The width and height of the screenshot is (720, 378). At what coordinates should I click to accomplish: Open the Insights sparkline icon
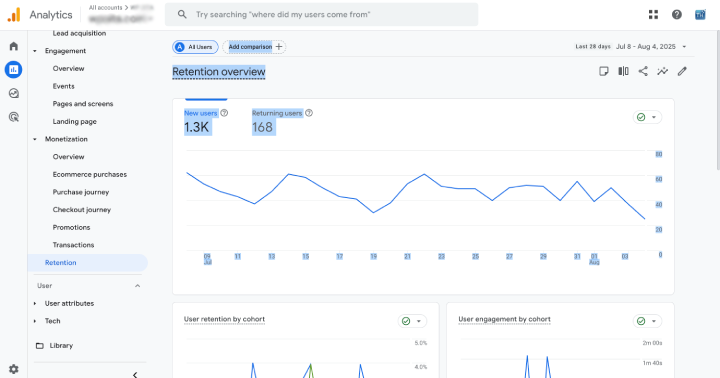point(663,71)
